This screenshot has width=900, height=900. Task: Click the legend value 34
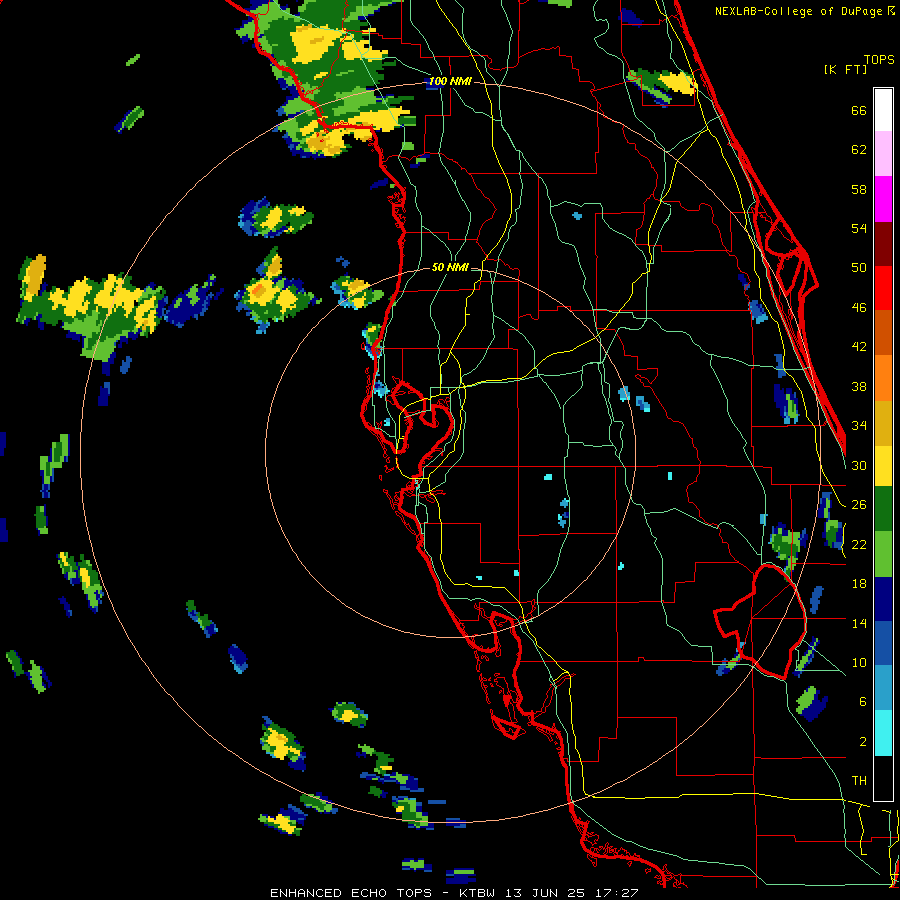click(x=859, y=426)
